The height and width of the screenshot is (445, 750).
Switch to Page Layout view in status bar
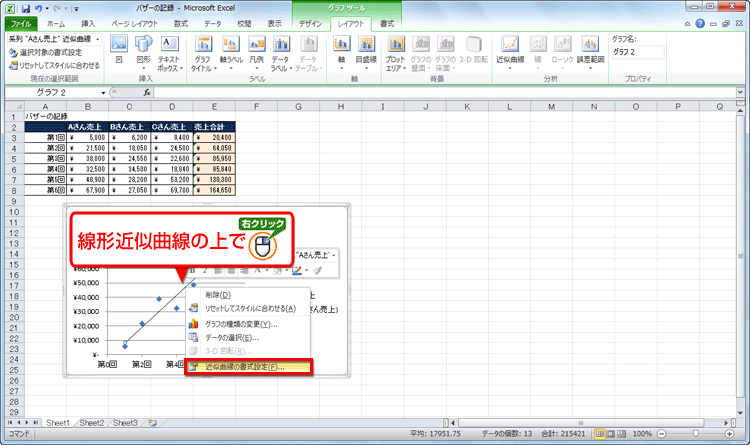[x=610, y=434]
